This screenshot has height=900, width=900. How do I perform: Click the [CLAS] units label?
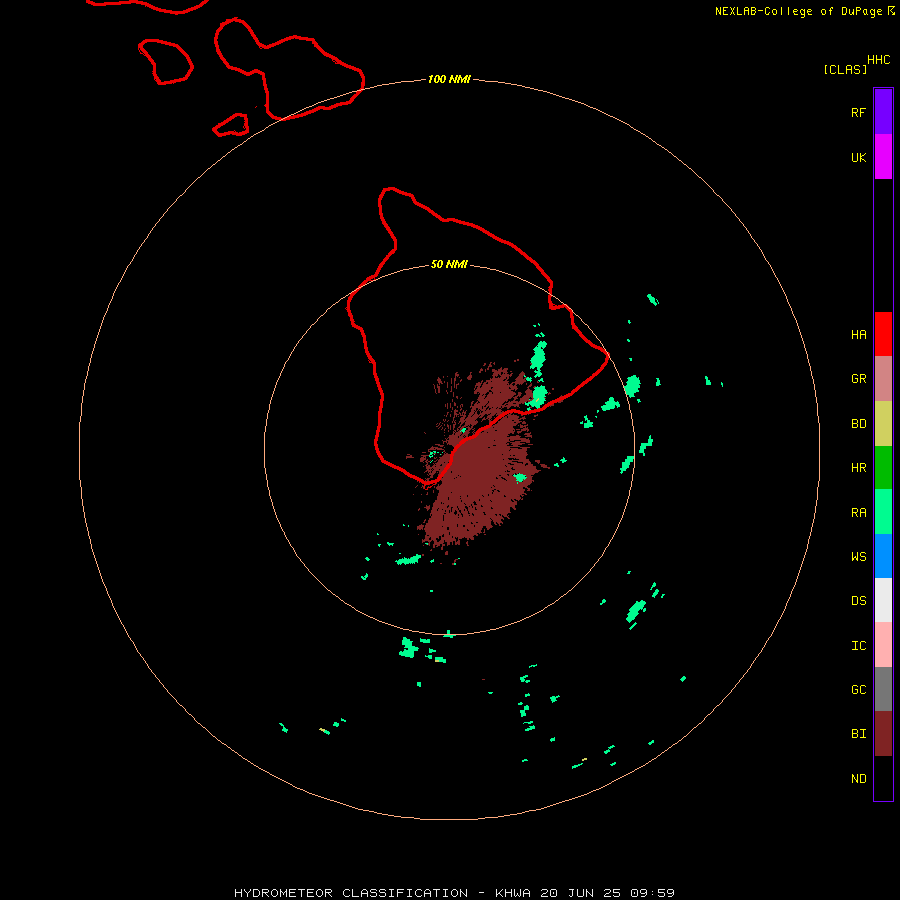pos(845,69)
